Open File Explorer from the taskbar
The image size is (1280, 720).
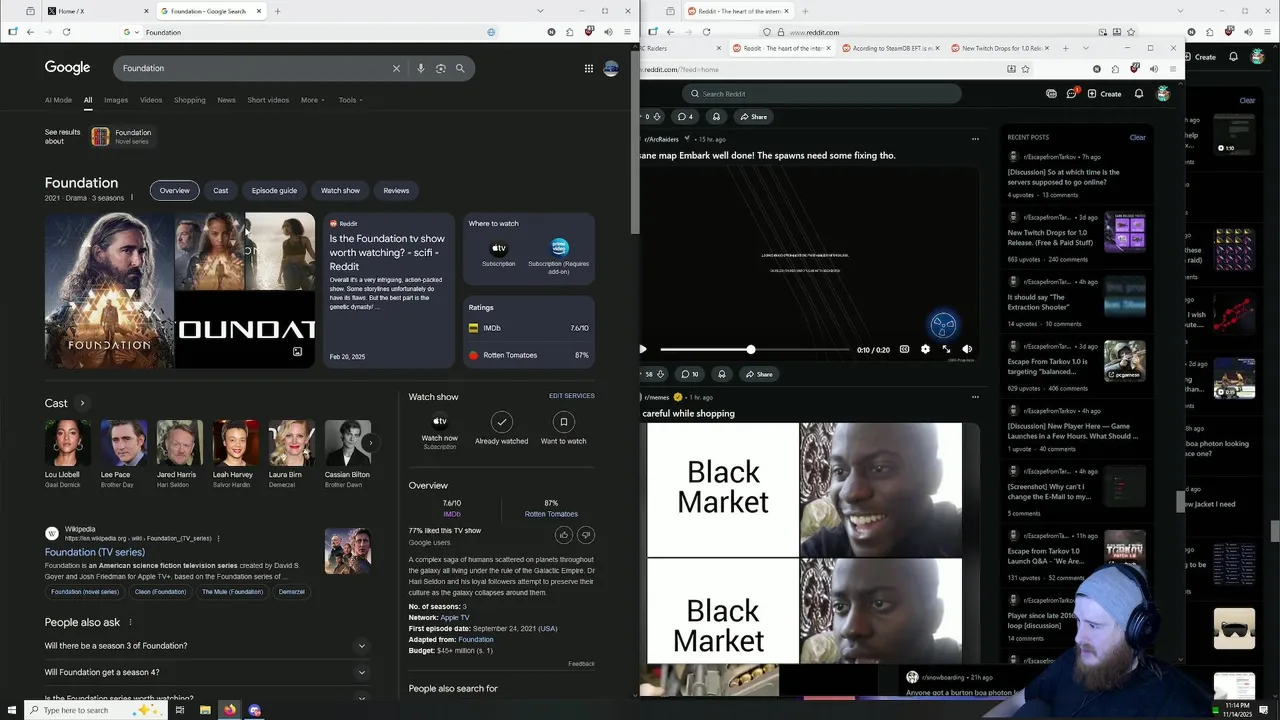tap(205, 710)
